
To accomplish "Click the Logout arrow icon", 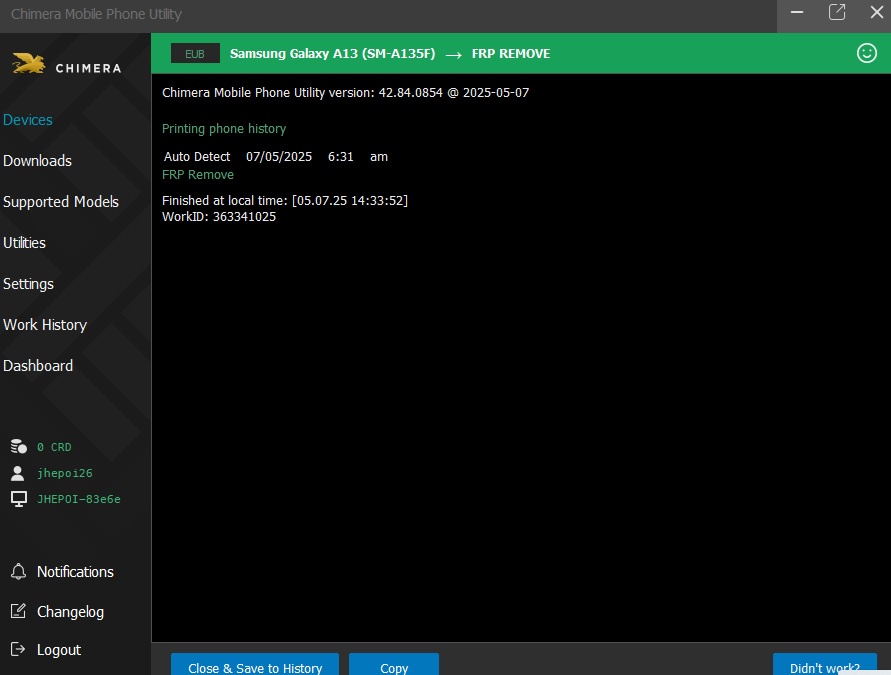I will coord(18,650).
